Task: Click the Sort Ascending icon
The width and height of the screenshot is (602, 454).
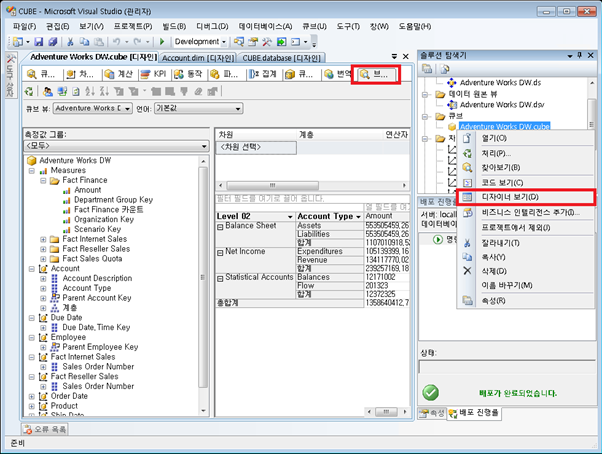Action: [90, 91]
